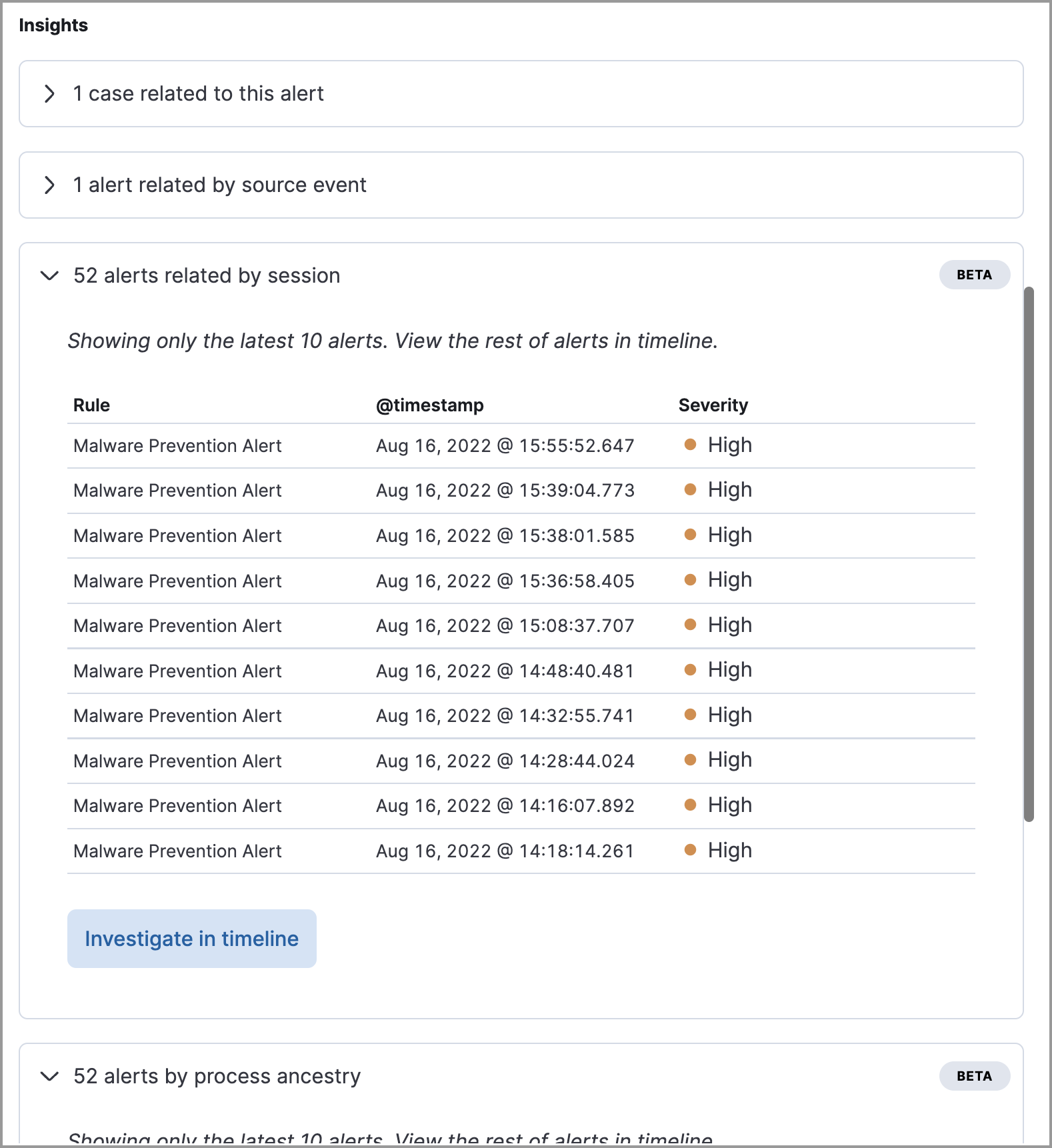Select Malware Prevention Alert row at 15:38:01.585
The image size is (1052, 1148).
[178, 536]
